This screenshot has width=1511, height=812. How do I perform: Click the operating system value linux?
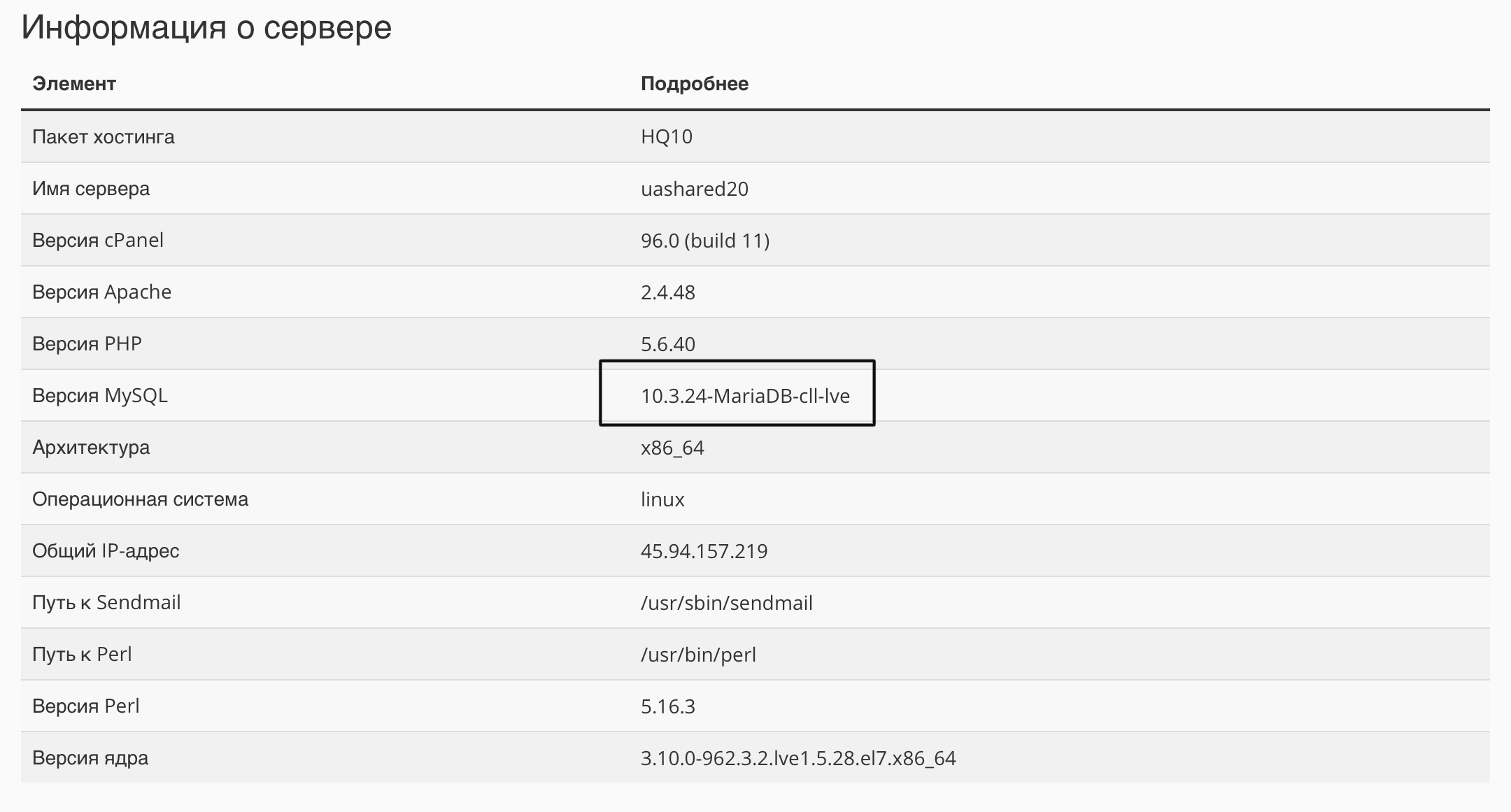click(x=662, y=499)
